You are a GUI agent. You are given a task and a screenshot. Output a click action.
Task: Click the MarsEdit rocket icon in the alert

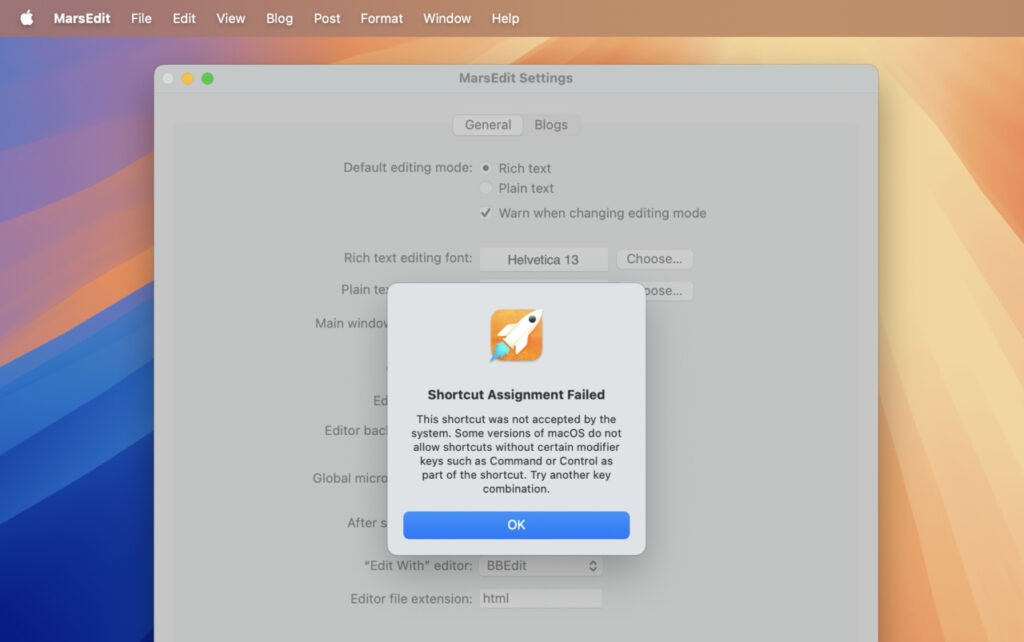click(x=515, y=336)
